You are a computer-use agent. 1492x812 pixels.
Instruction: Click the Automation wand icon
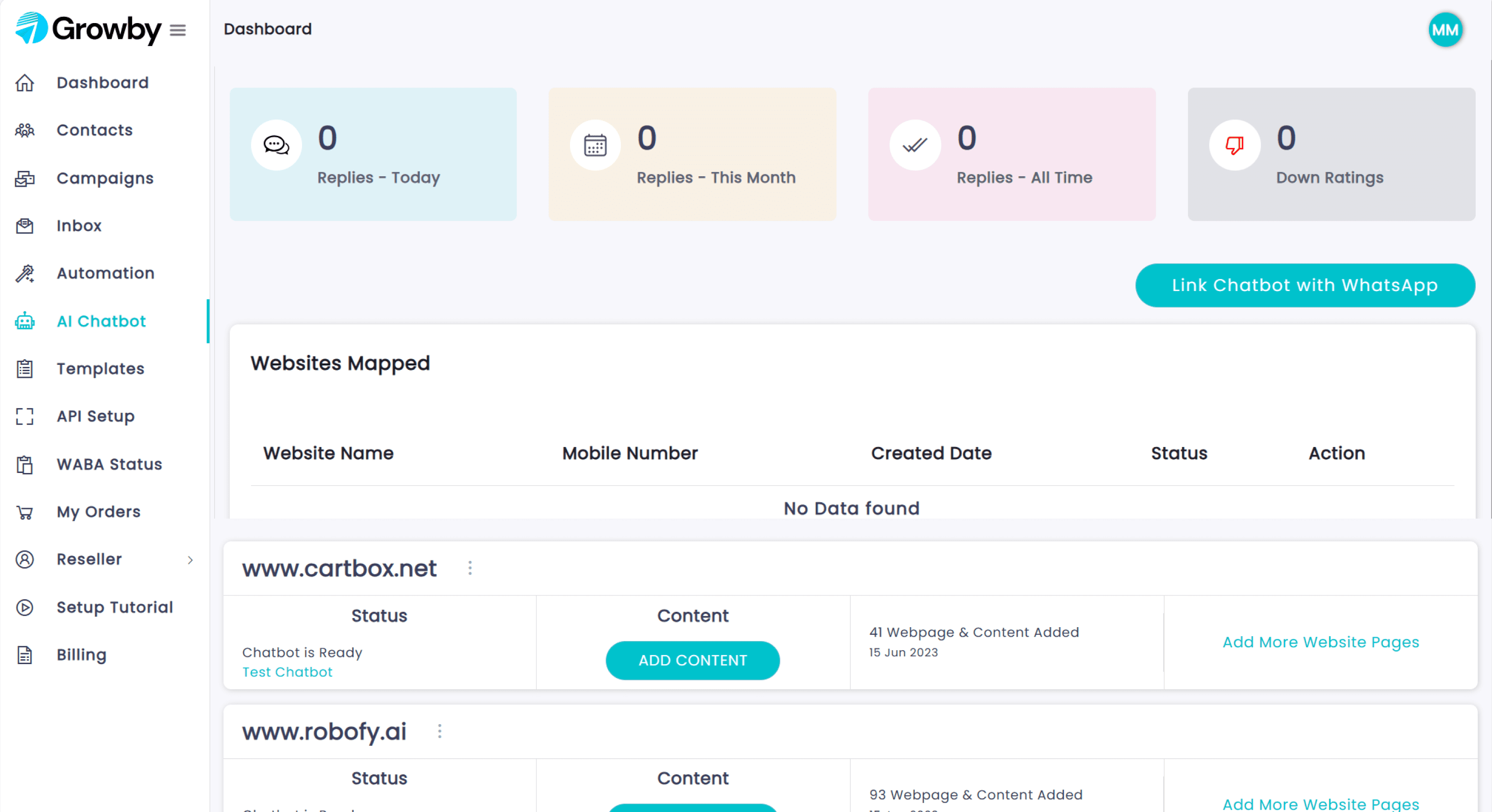[24, 273]
